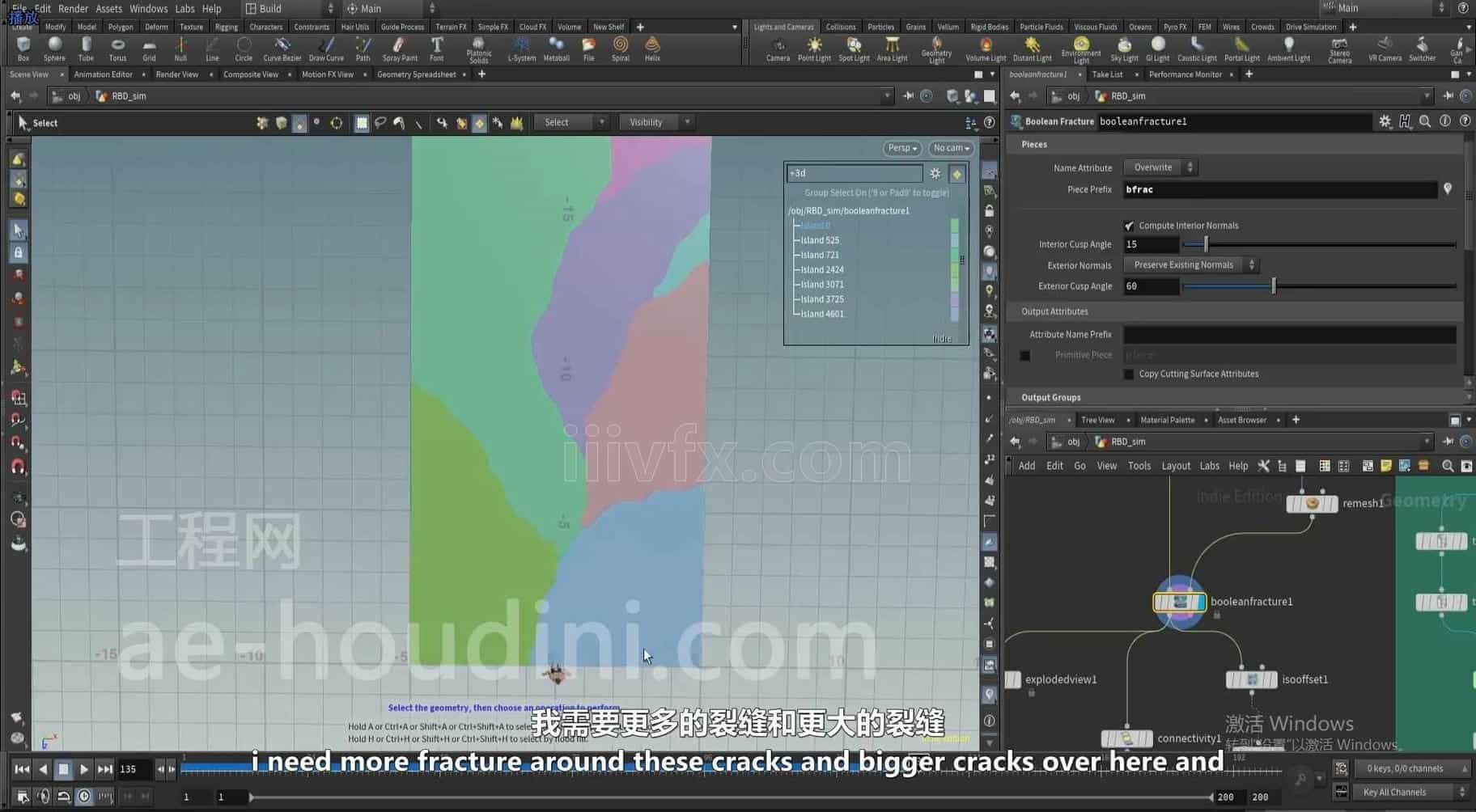
Task: Add a Spot Light from the shelf
Action: (x=854, y=49)
